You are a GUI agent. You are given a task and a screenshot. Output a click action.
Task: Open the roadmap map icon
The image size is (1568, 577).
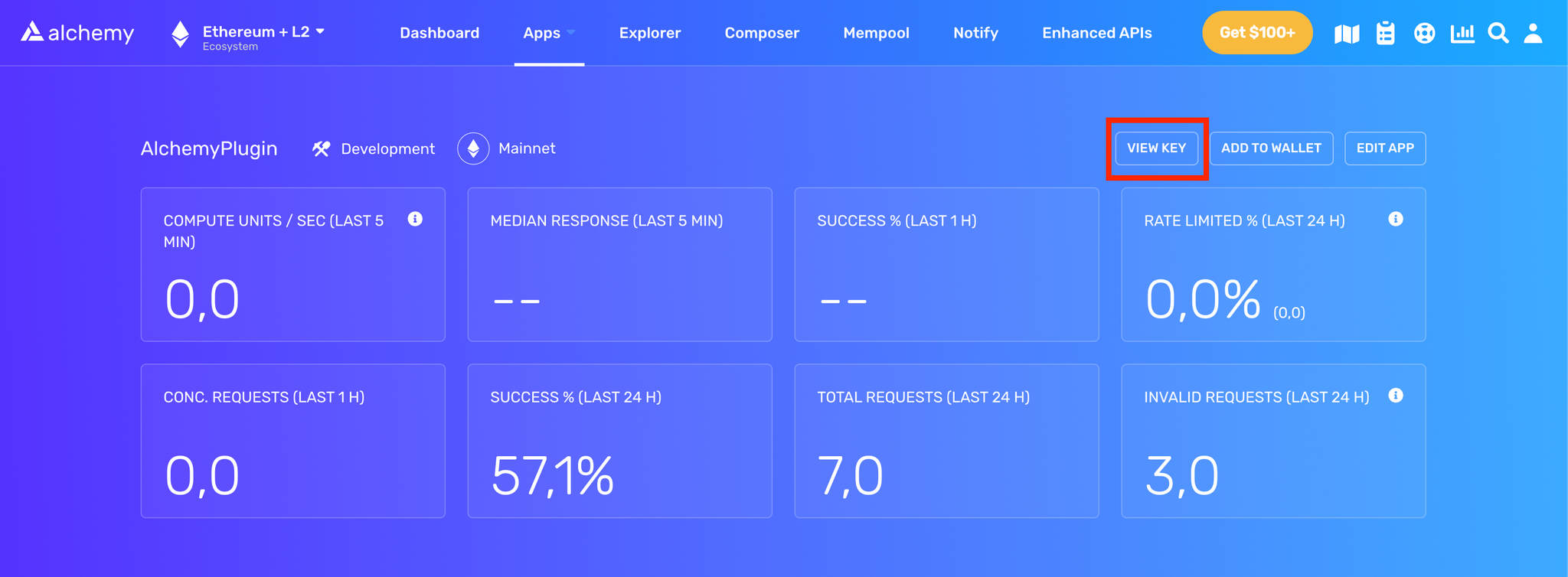pyautogui.click(x=1347, y=34)
